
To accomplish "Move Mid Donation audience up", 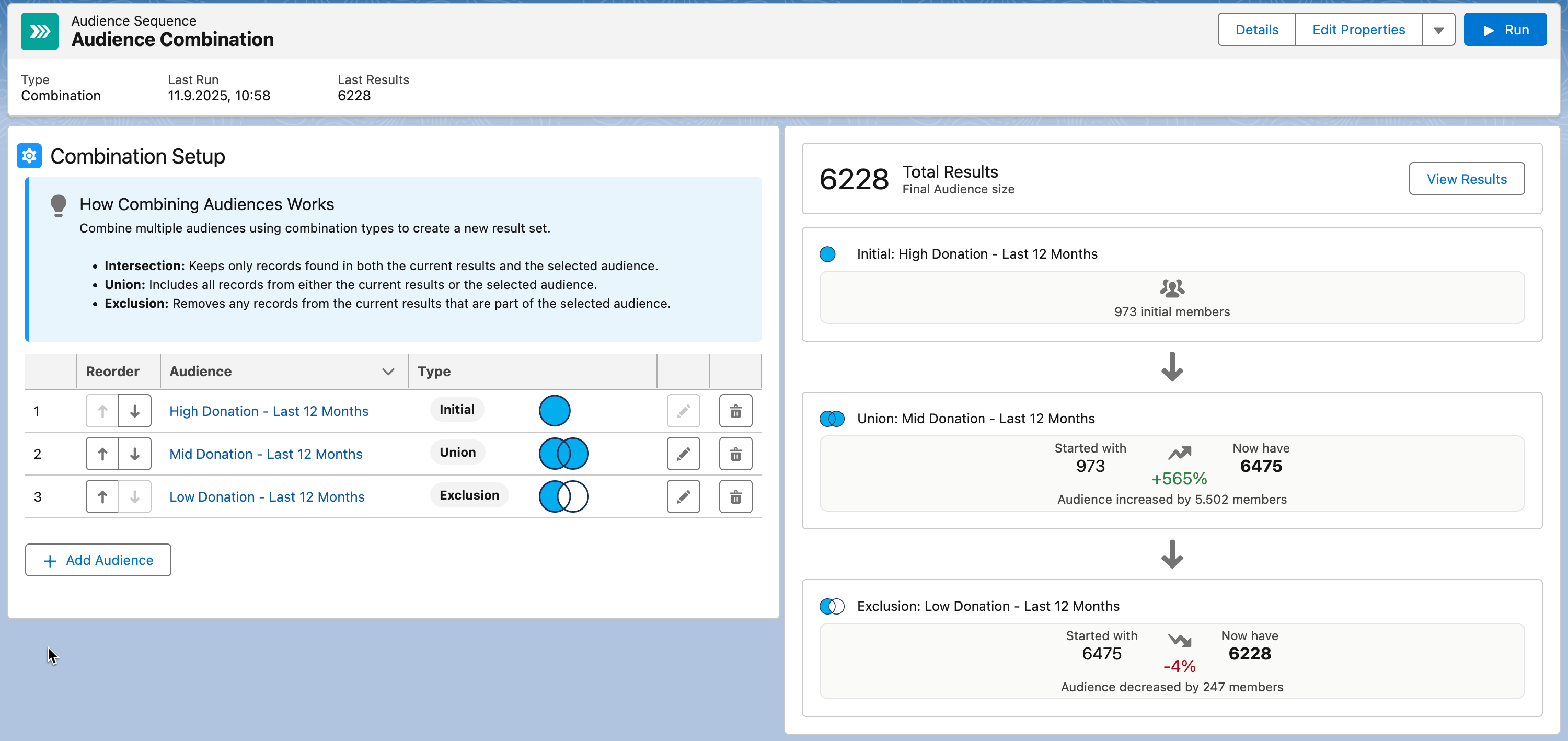I will [x=102, y=454].
